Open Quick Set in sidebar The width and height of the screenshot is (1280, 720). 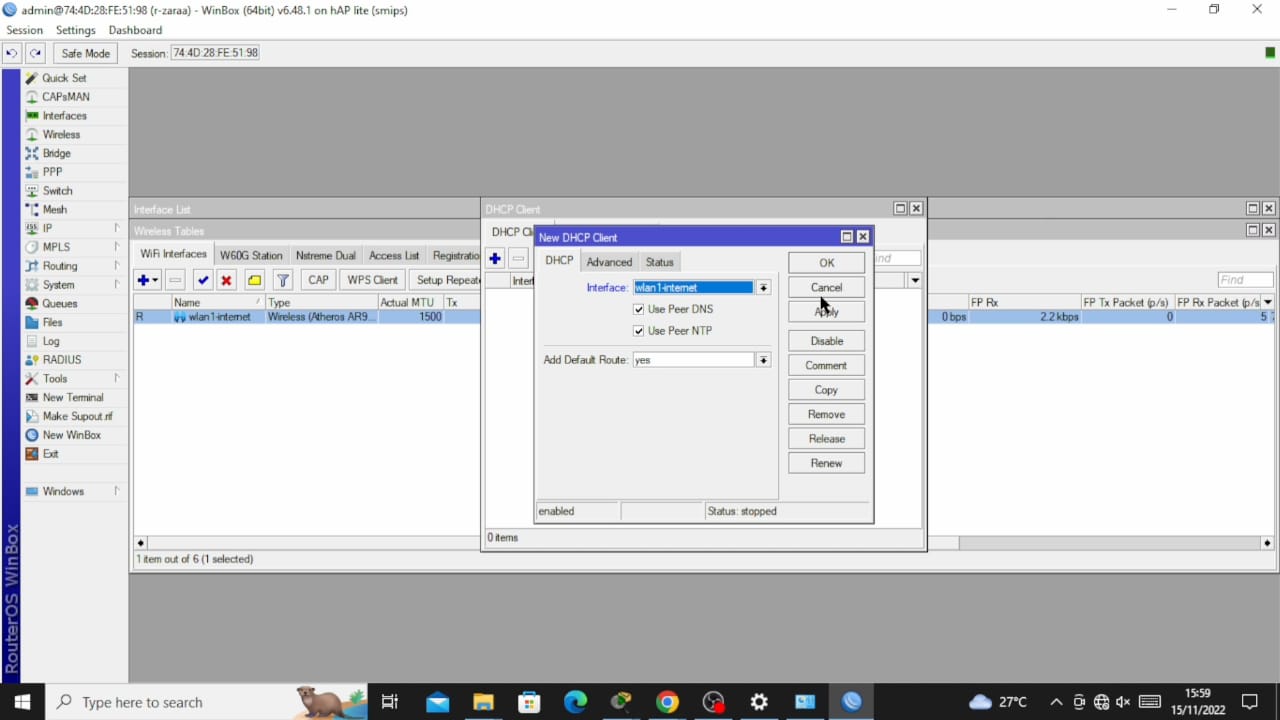click(64, 78)
